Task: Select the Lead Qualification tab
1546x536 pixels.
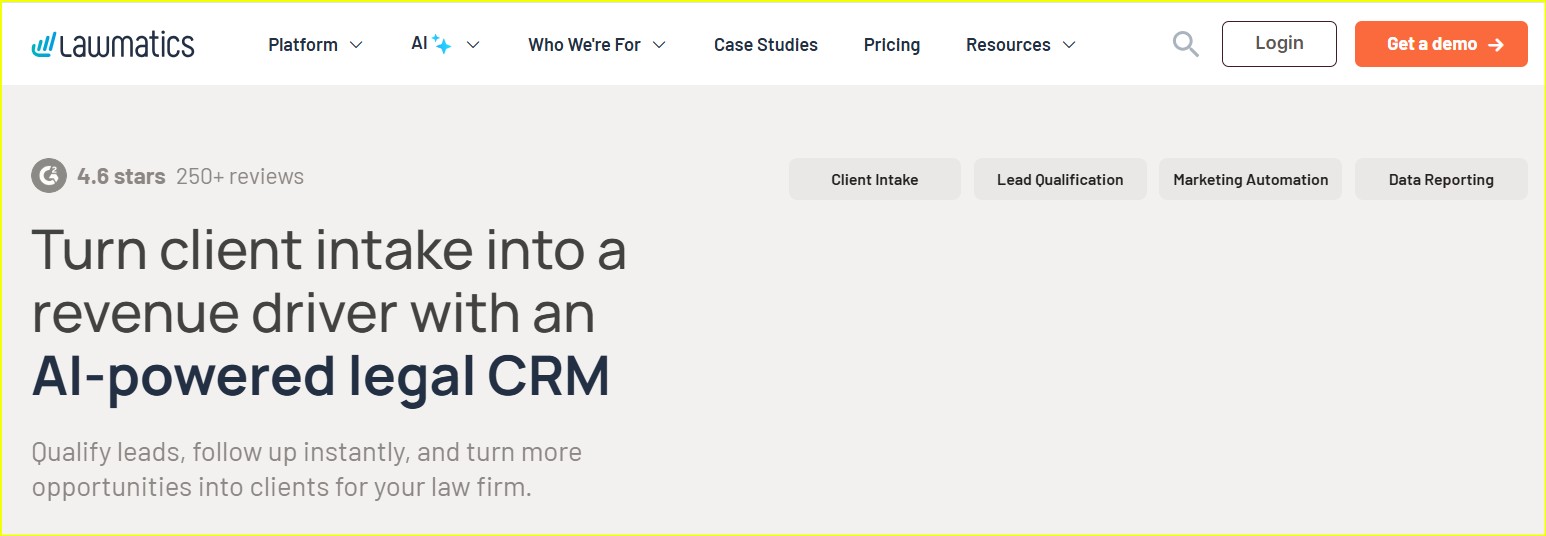Action: [x=1060, y=179]
